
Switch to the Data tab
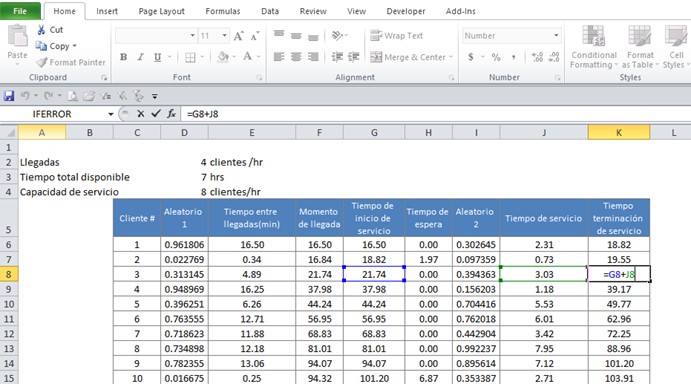(270, 11)
